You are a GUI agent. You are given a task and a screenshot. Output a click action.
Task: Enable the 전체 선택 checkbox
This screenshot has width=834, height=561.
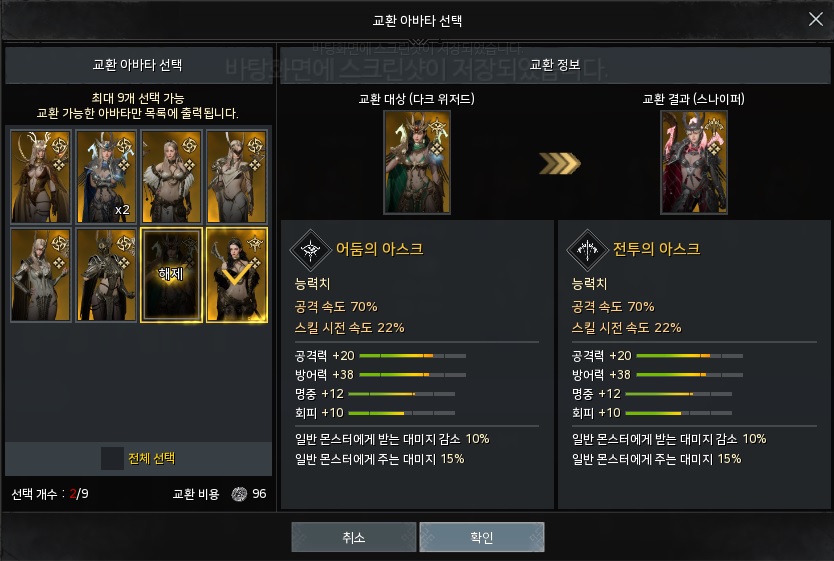[112, 458]
